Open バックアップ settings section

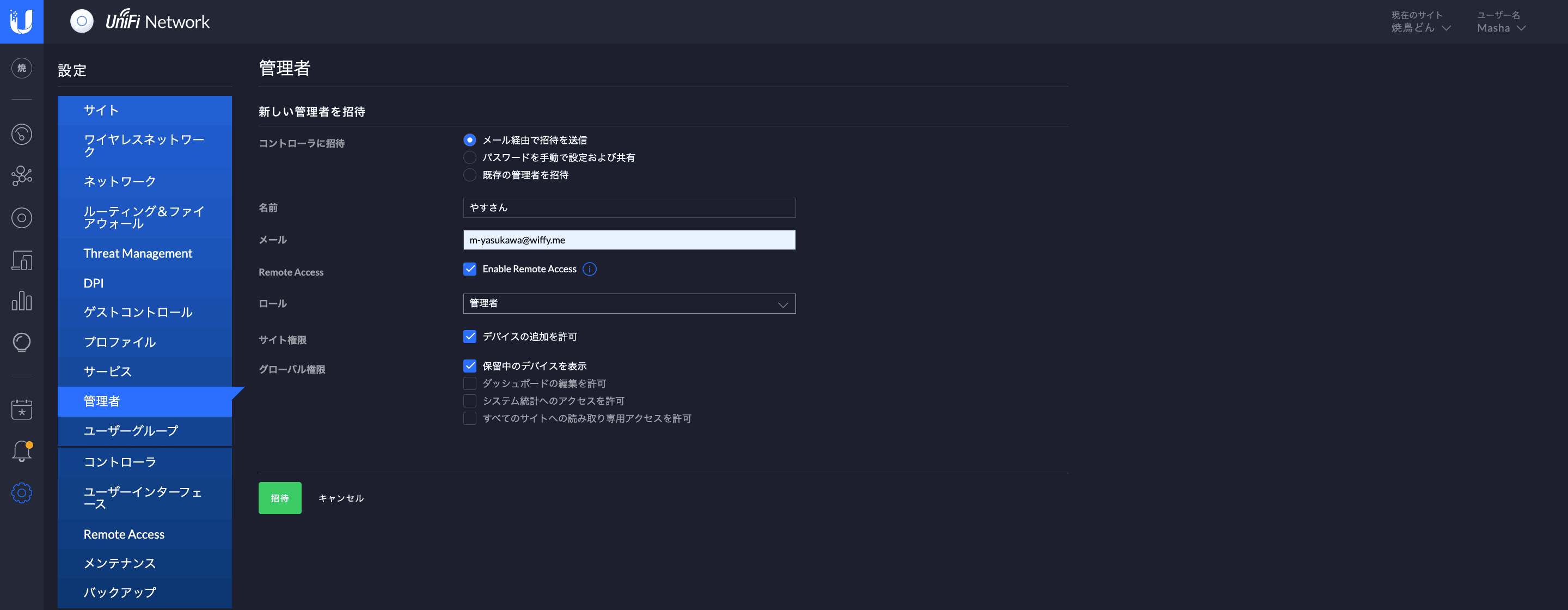coord(145,593)
